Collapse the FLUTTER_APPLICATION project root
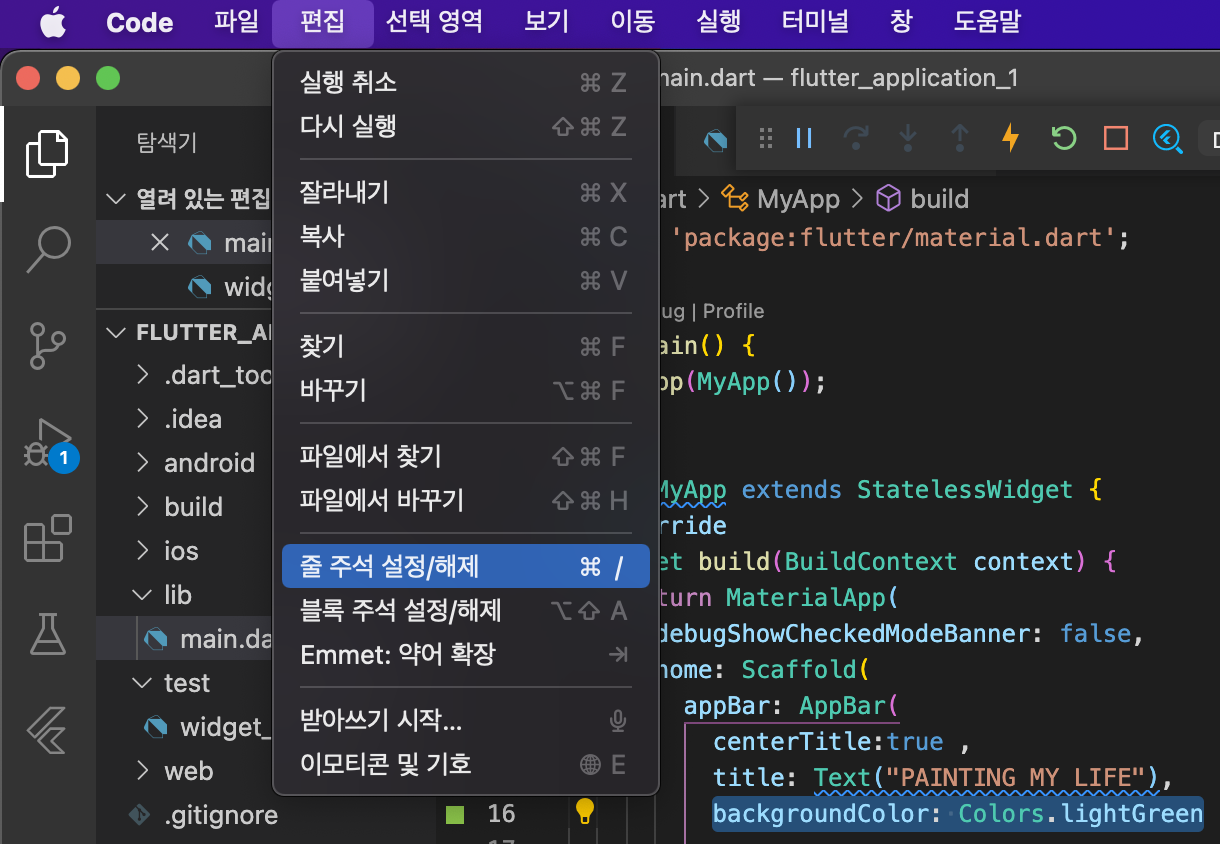Screen dimensions: 1220x844 116,332
